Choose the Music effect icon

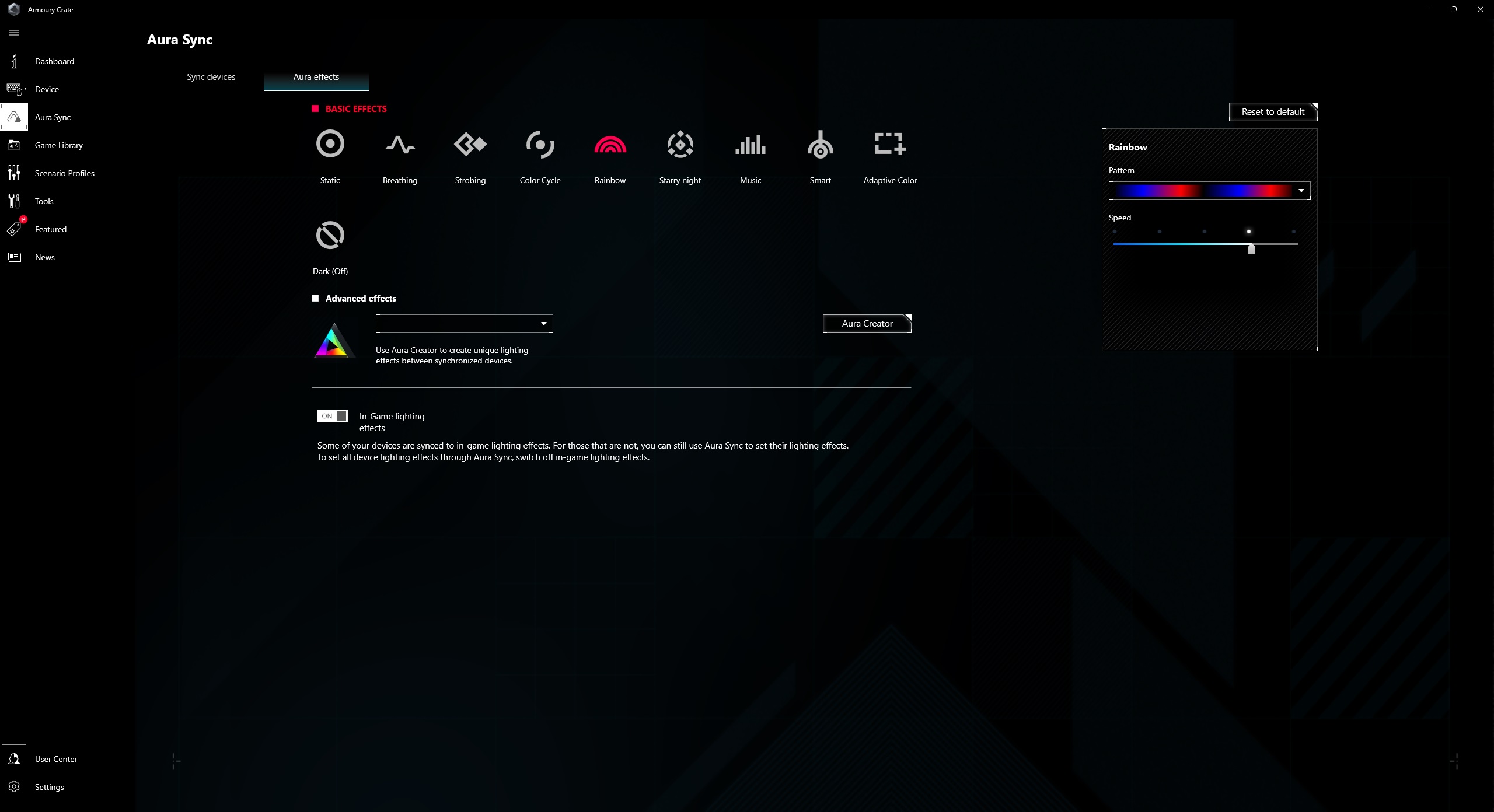pos(751,144)
